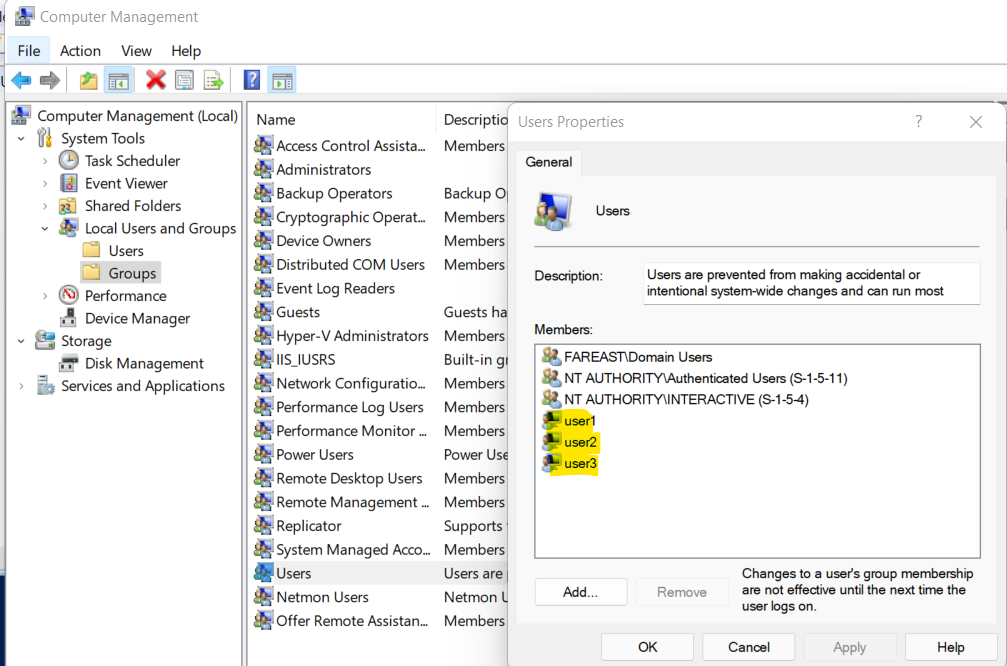Click the Performance gauge icon in tree
Viewport: 1007px width, 666px height.
pos(69,295)
